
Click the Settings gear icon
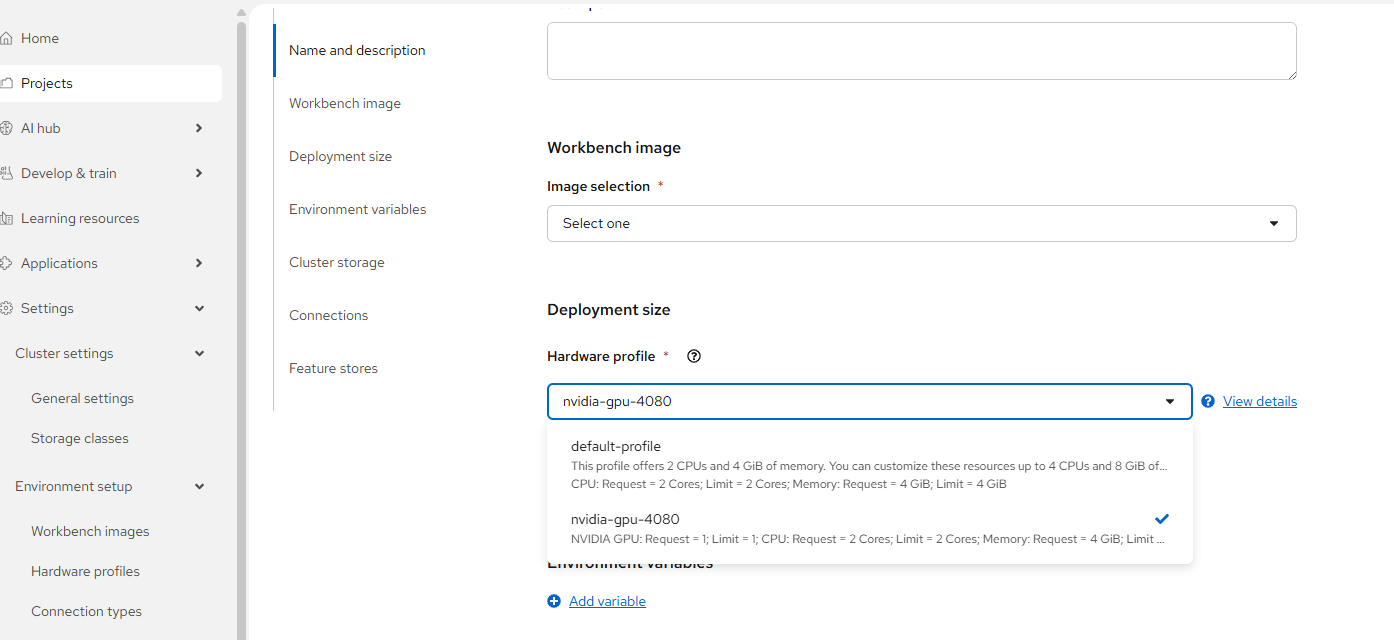click(x=7, y=308)
